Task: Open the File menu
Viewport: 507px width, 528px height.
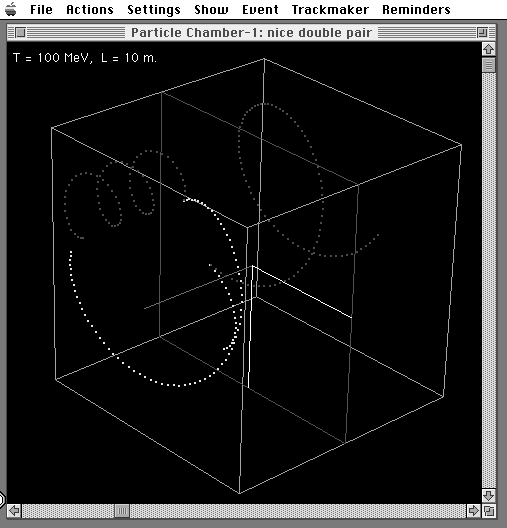Action: coord(41,9)
